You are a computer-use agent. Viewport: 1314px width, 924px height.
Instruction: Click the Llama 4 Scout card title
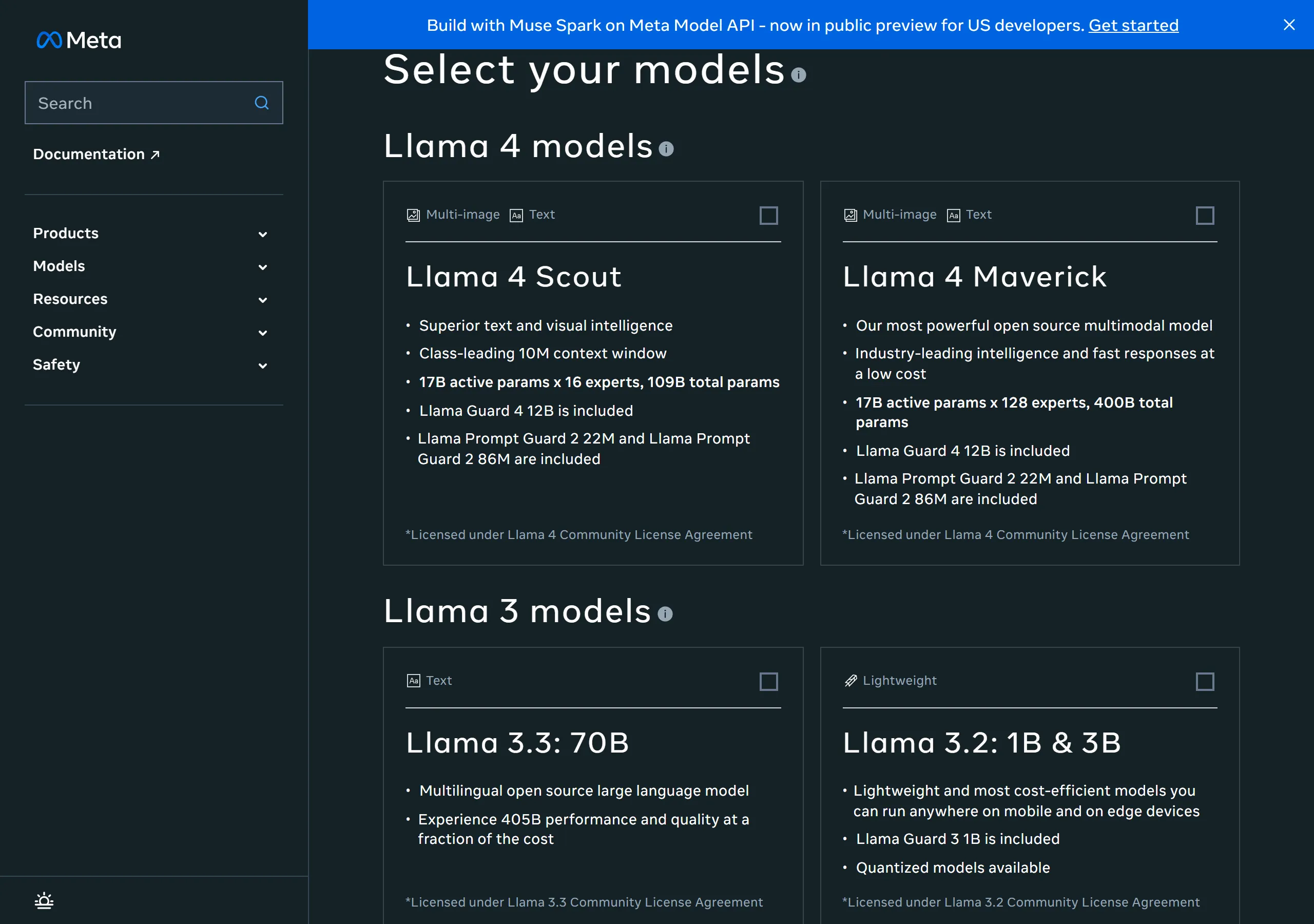(x=513, y=277)
